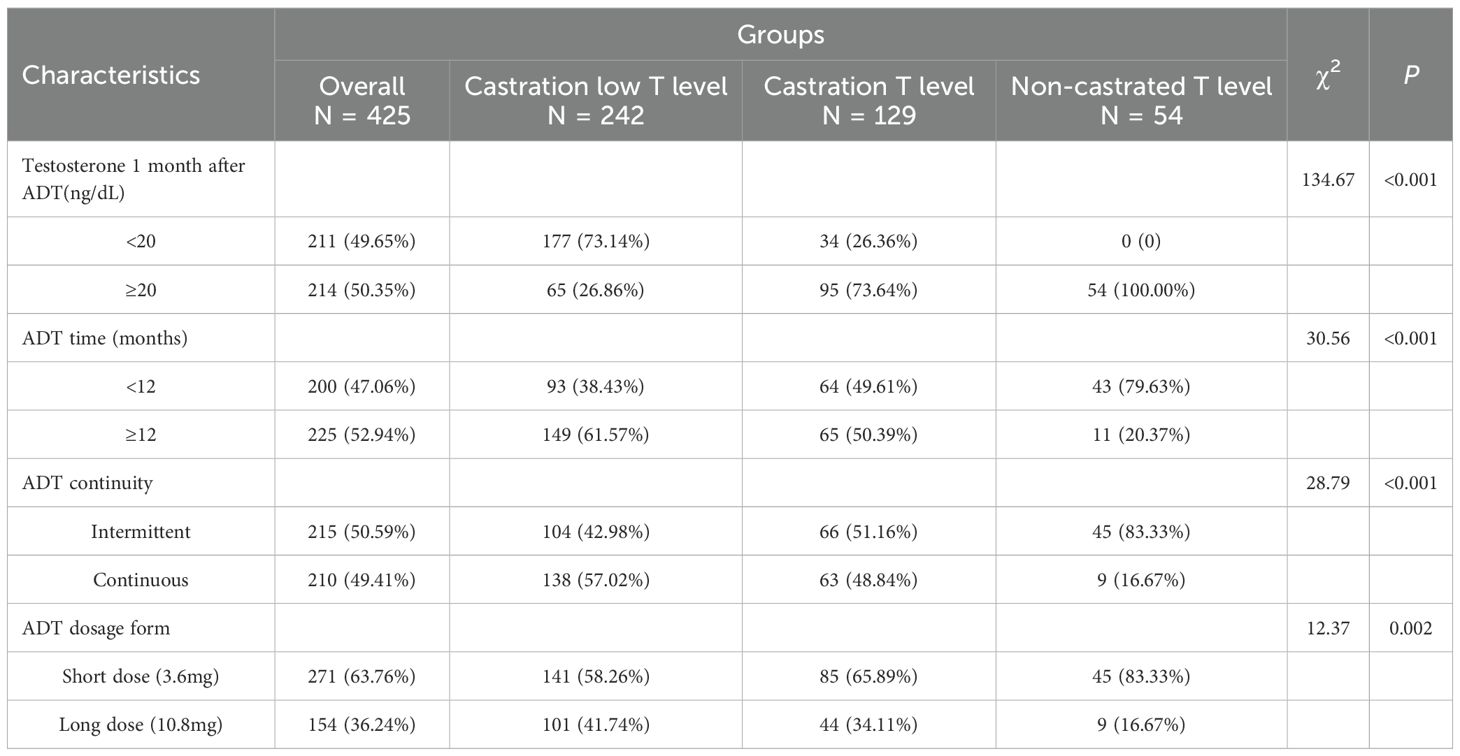1460x756 pixels.
Task: Click the χ² column header
Action: click(x=1327, y=75)
